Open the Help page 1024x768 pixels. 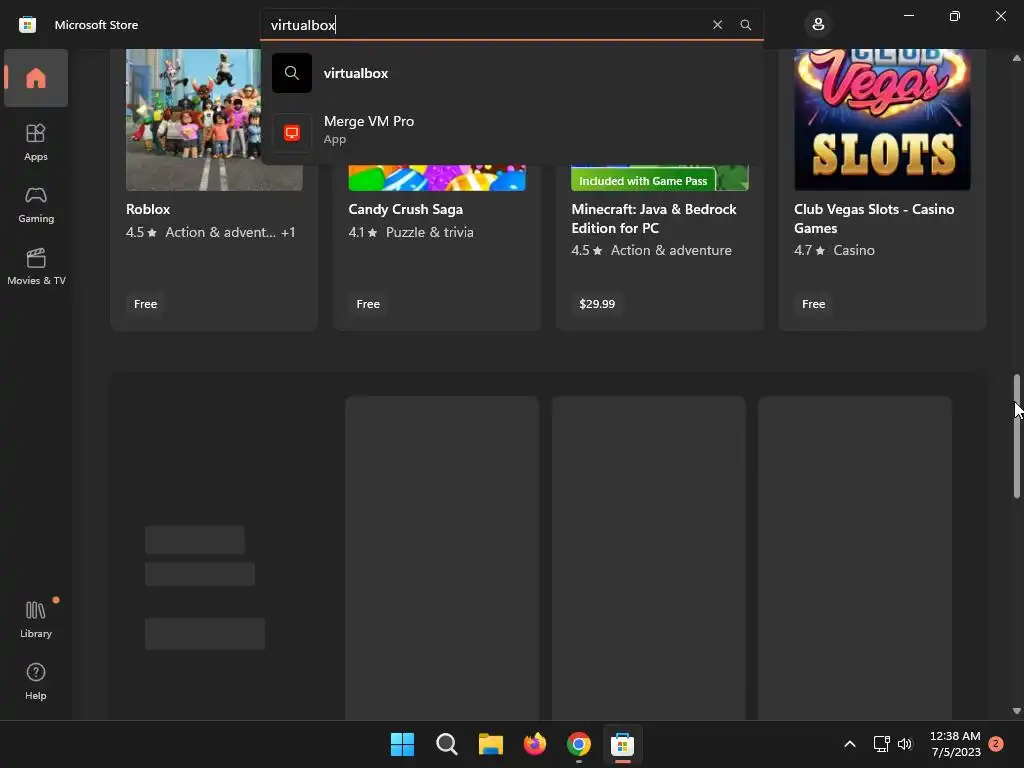pos(36,681)
